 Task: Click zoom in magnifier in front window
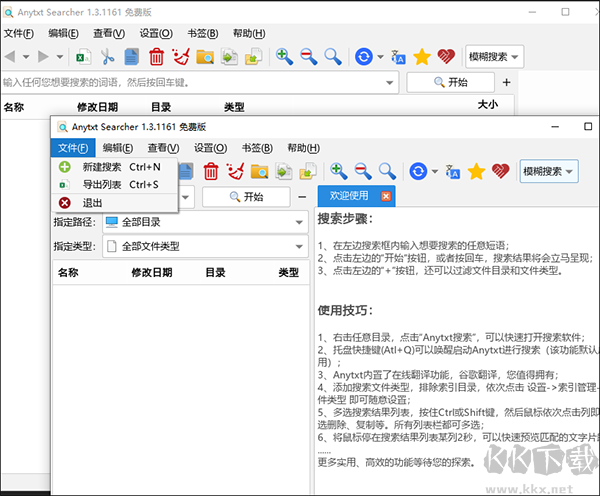click(339, 171)
